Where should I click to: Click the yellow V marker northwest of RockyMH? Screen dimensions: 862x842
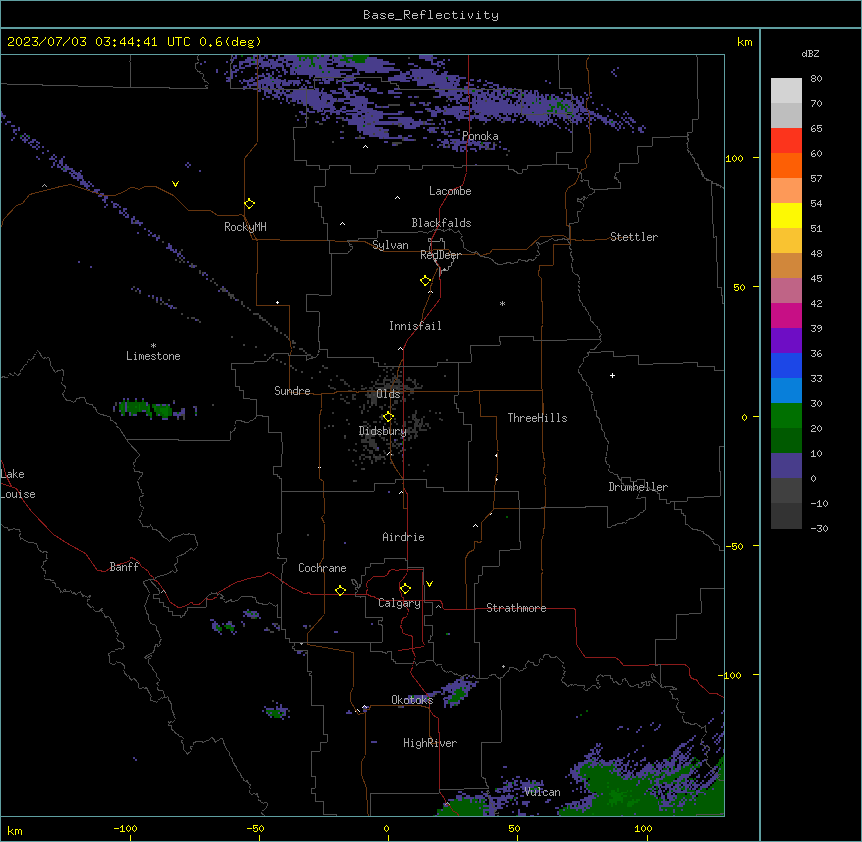[x=175, y=184]
